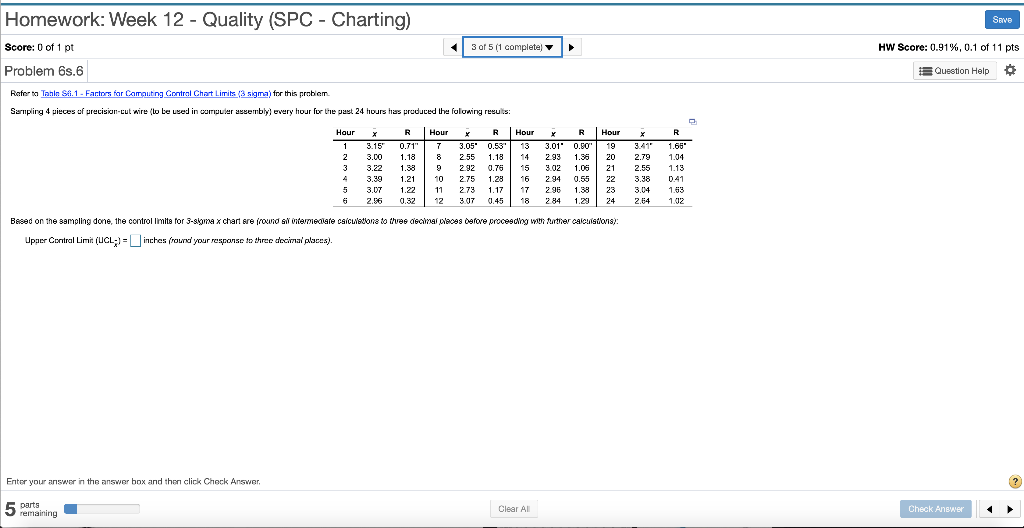Select hour 23 range value 1.63

(675, 190)
